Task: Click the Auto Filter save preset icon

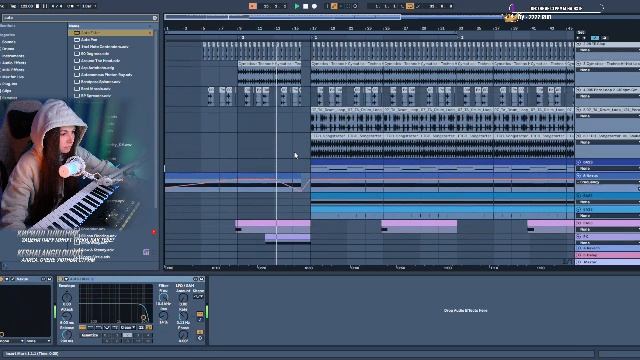Action: point(201,279)
